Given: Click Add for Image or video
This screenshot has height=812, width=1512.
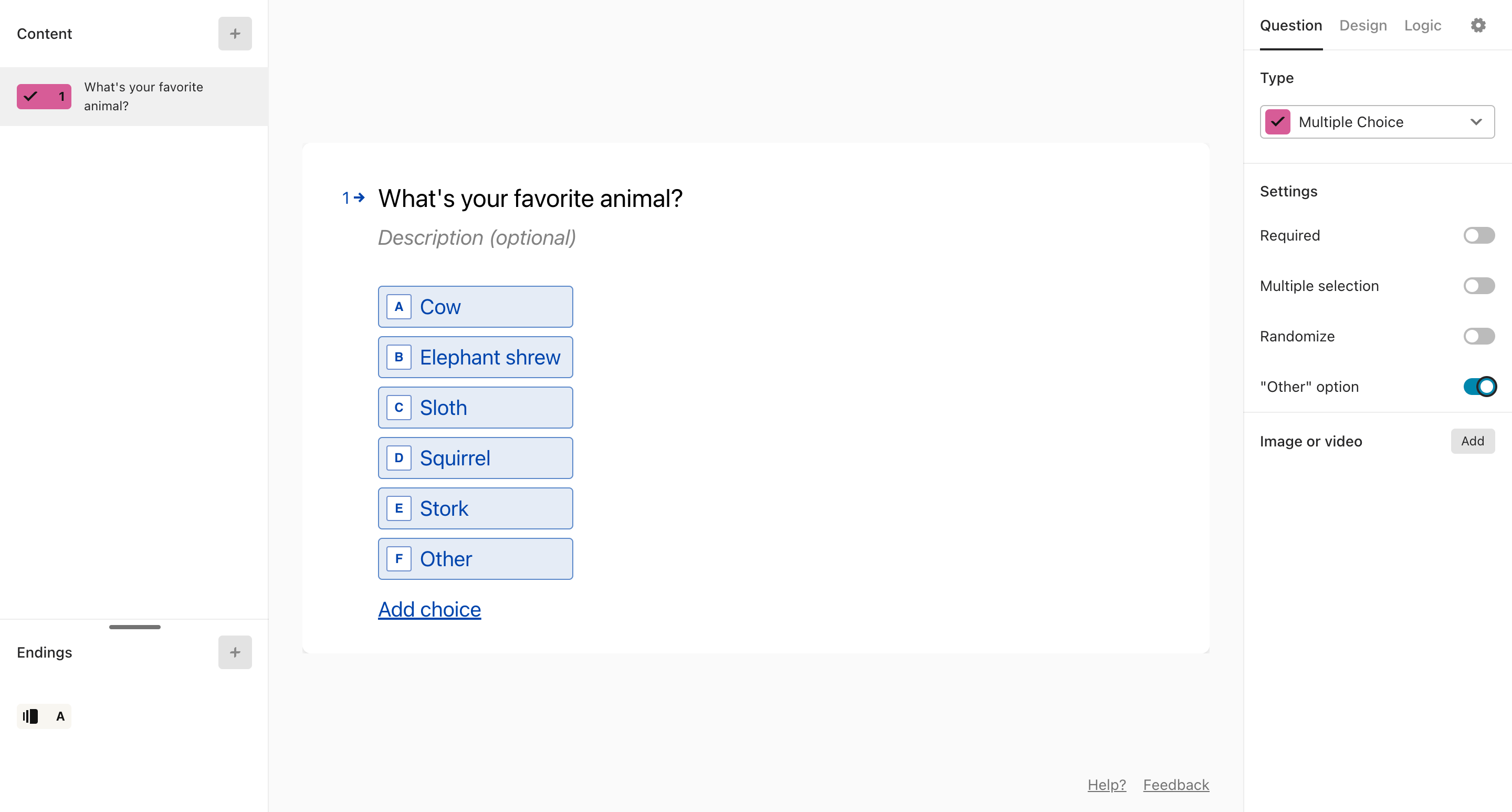Looking at the screenshot, I should point(1472,441).
